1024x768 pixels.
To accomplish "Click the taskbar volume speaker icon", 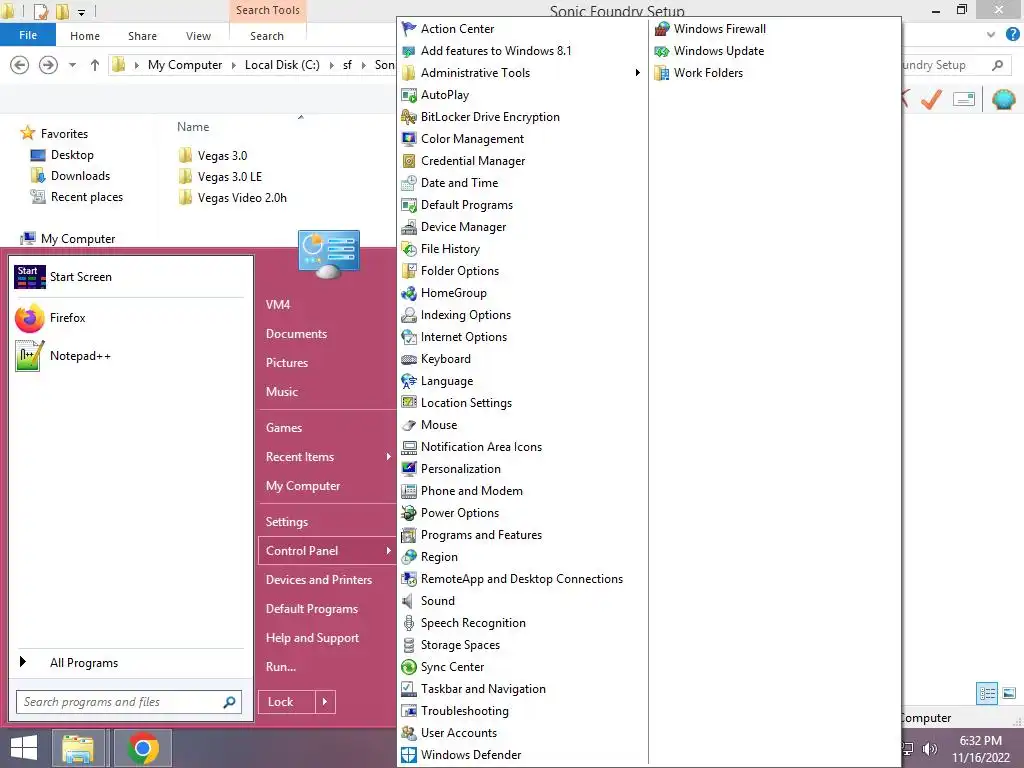I will 929,749.
